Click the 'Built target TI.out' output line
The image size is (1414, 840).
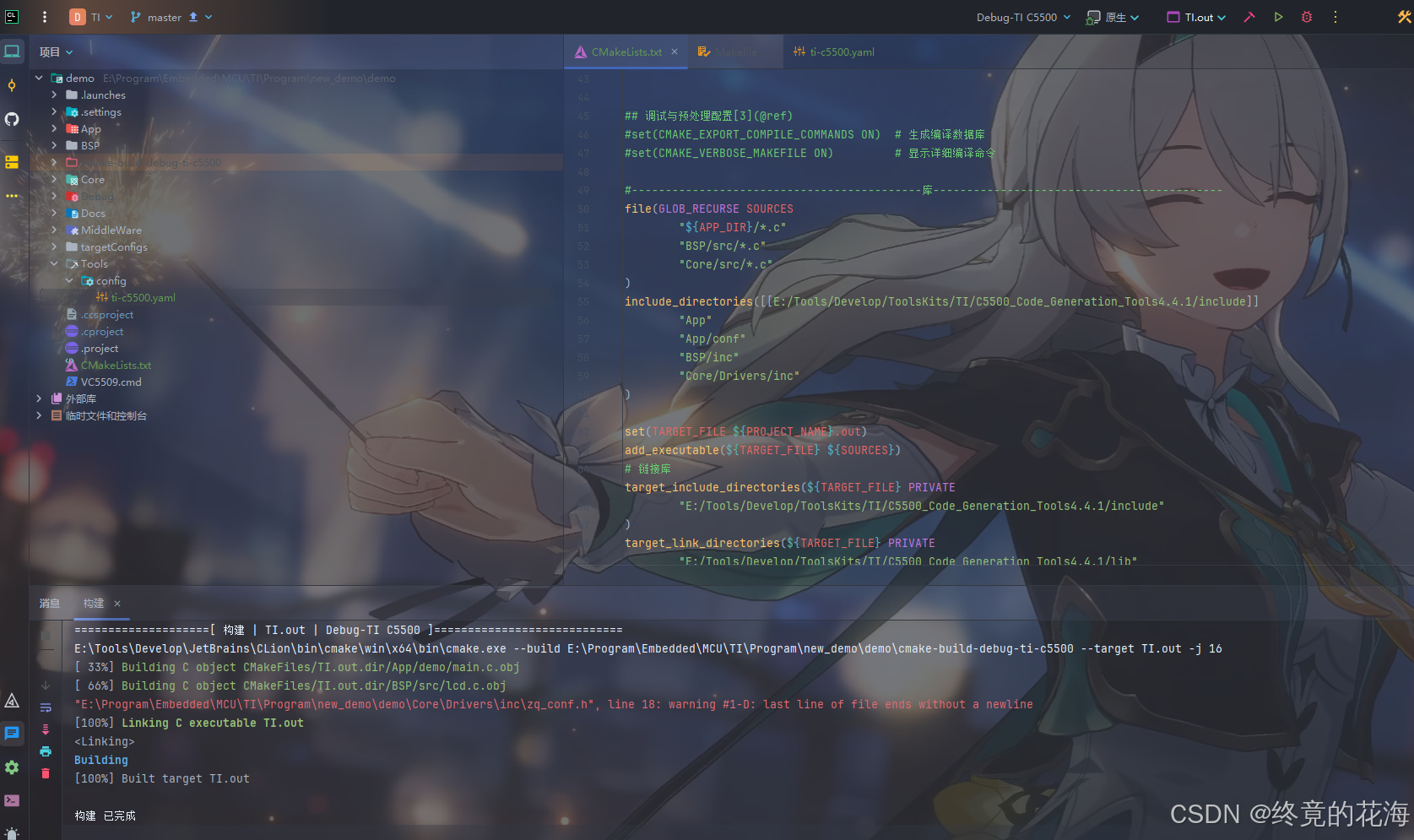click(x=162, y=778)
